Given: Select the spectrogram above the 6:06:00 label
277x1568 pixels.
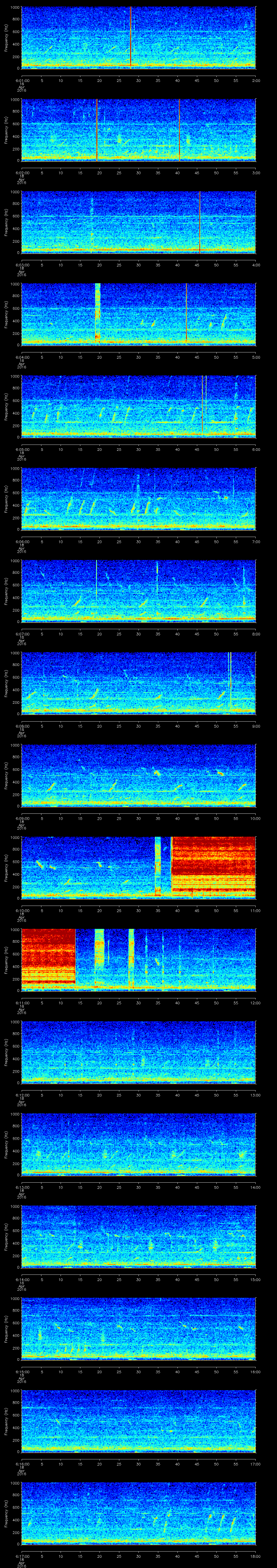Looking at the screenshot, I should pyautogui.click(x=138, y=499).
